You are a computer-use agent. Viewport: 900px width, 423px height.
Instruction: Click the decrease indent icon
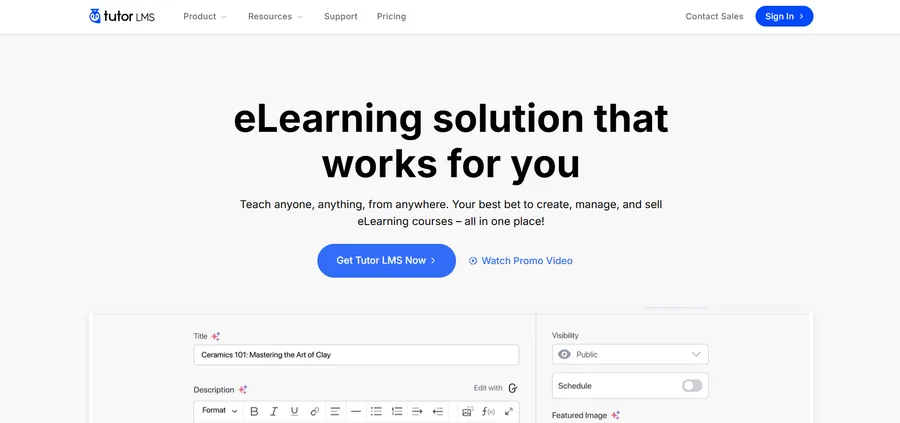tap(438, 412)
